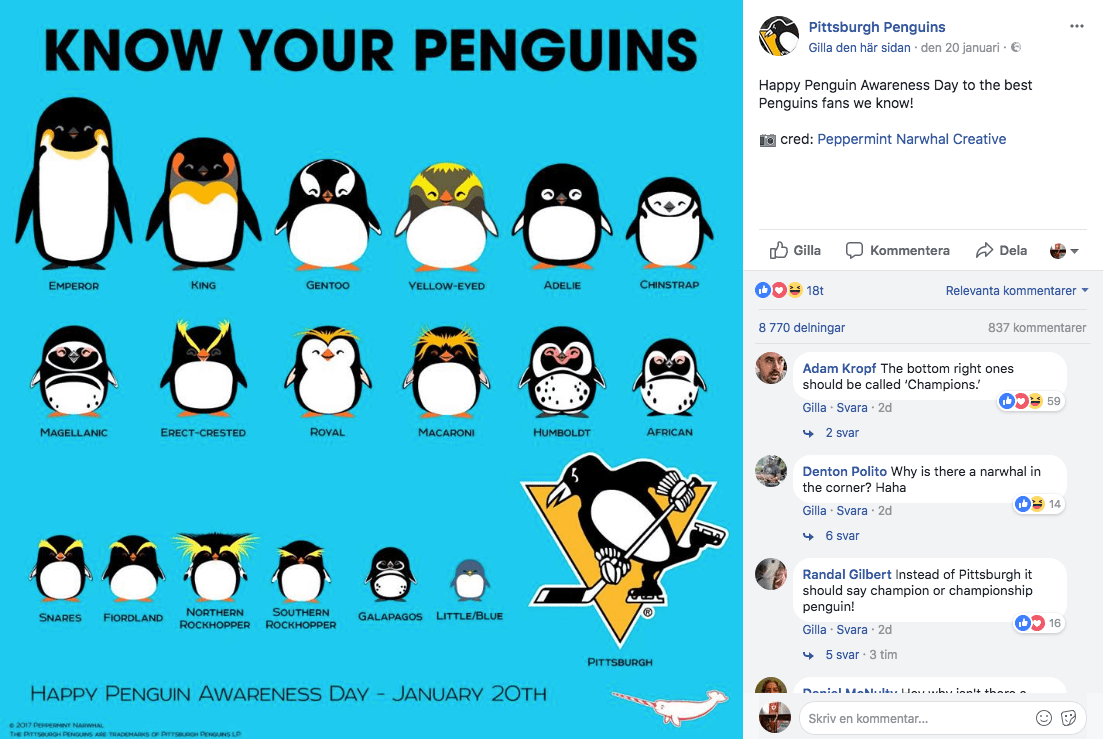The image size is (1103, 739).
Task: Click the Gilla thumbs-up icon under the post
Action: coord(779,250)
